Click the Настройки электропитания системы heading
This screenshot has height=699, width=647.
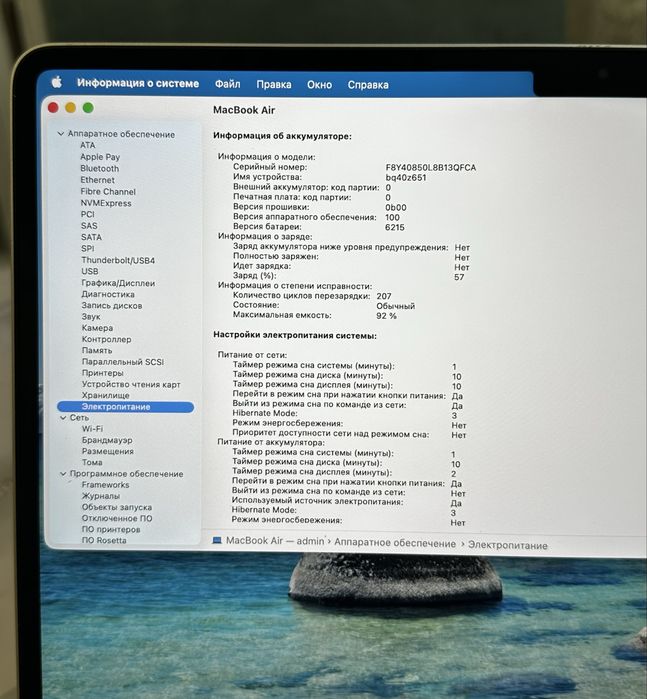pos(295,335)
